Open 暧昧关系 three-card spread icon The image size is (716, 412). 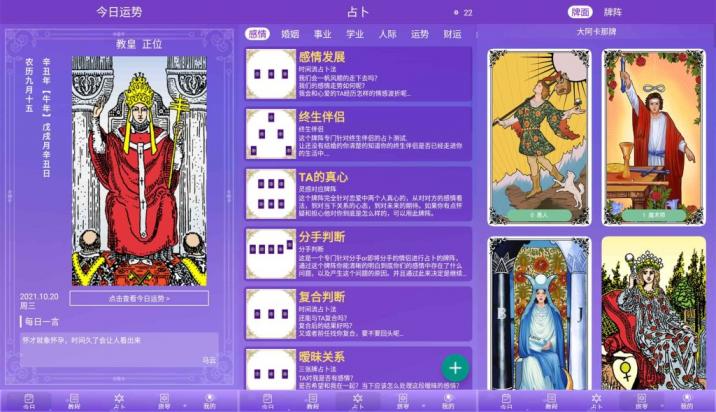pos(271,370)
